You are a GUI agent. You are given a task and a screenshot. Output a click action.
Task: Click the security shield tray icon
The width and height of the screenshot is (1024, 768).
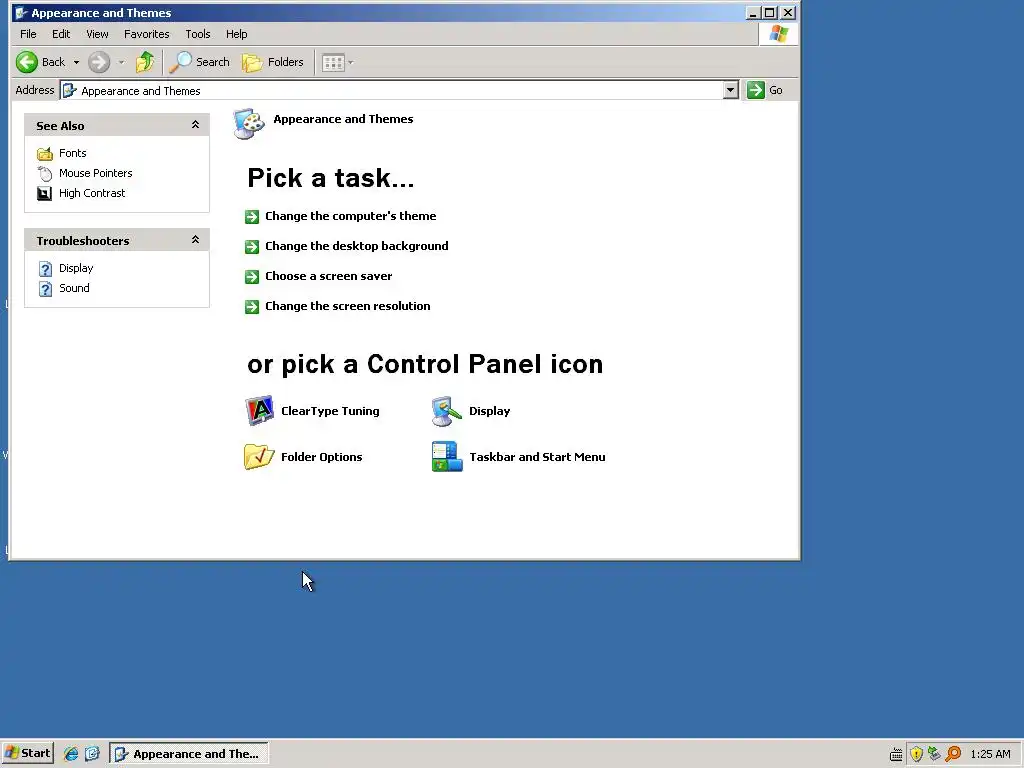[916, 754]
